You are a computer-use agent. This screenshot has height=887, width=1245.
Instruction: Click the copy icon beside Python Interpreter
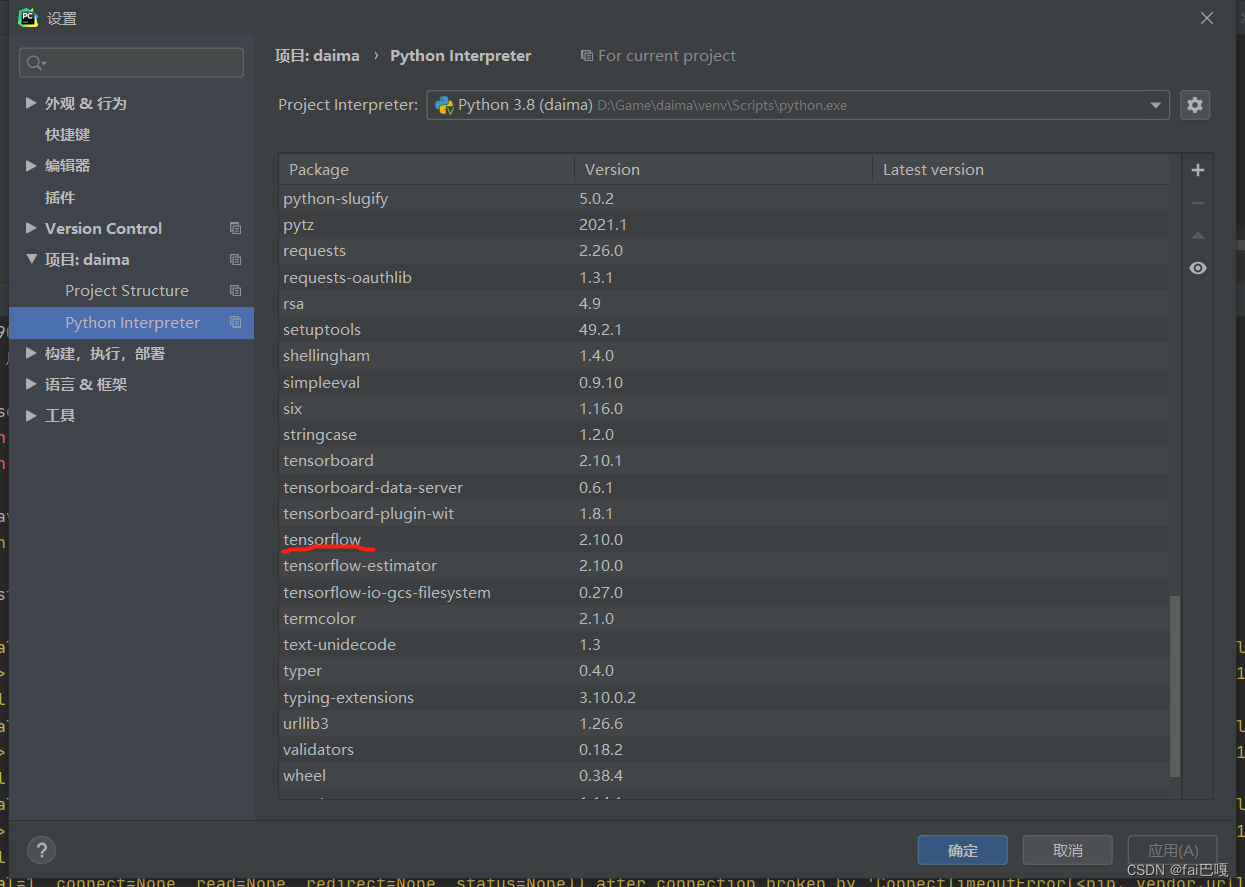click(x=236, y=322)
